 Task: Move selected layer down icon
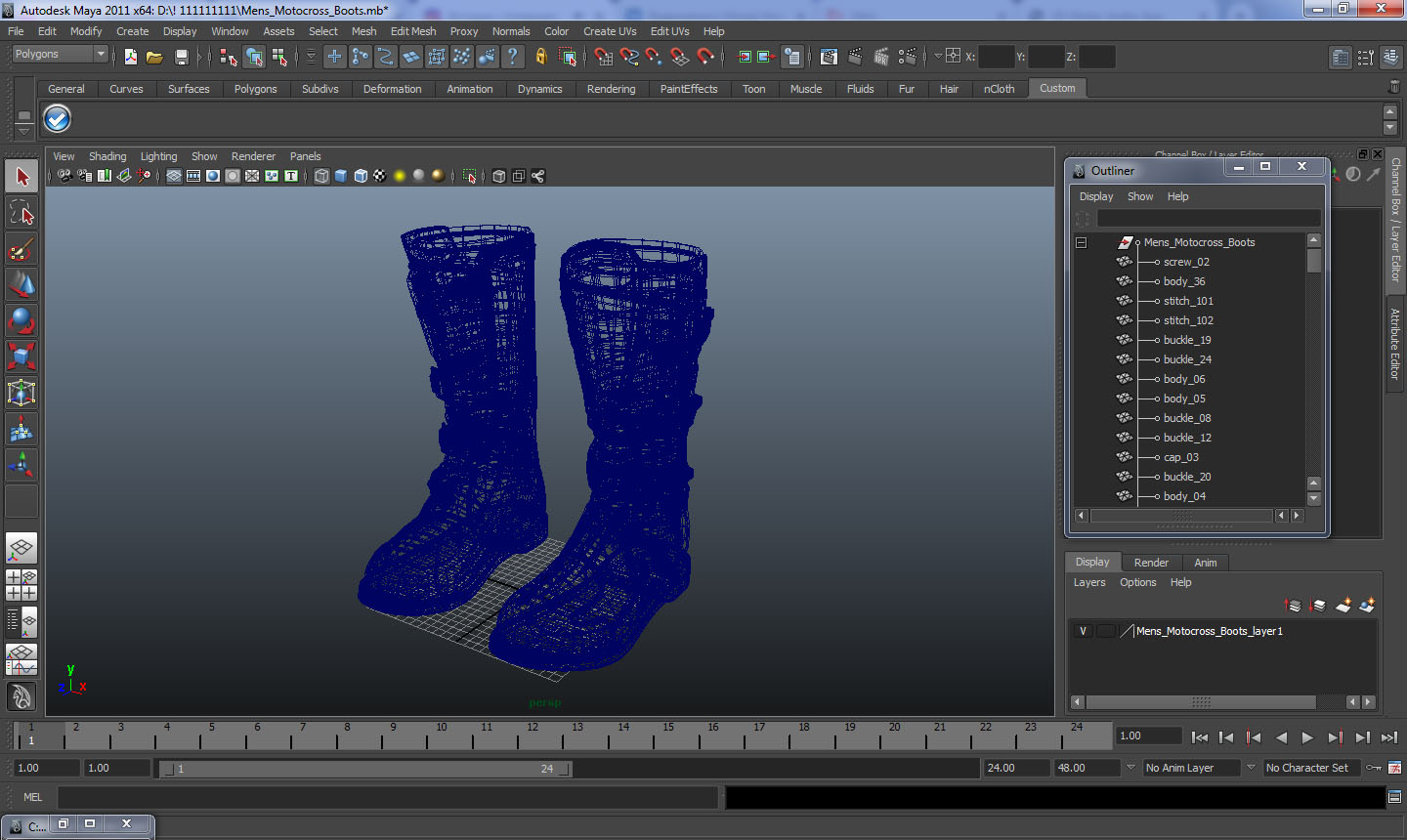coord(1317,606)
